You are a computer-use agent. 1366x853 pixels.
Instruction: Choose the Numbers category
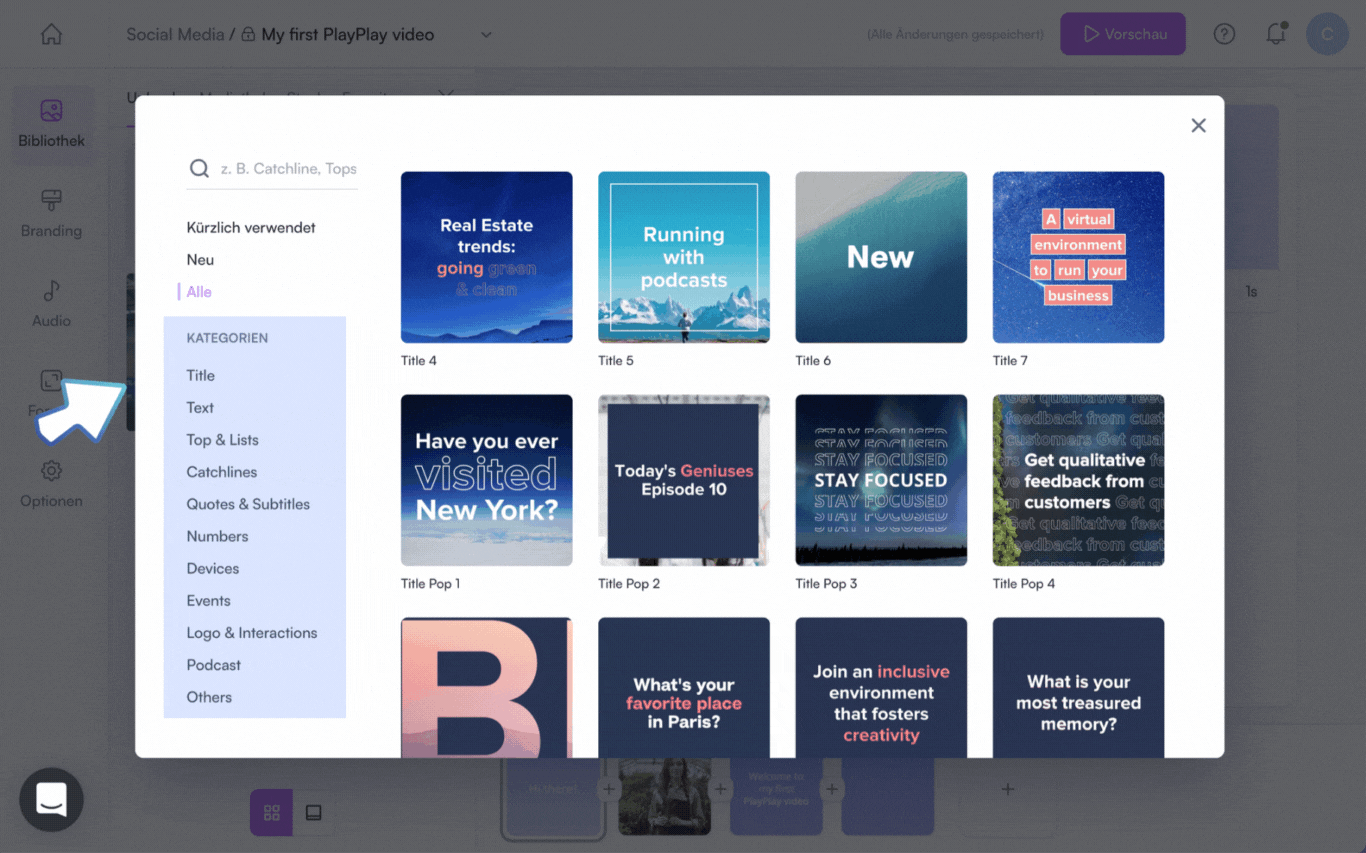tap(217, 536)
